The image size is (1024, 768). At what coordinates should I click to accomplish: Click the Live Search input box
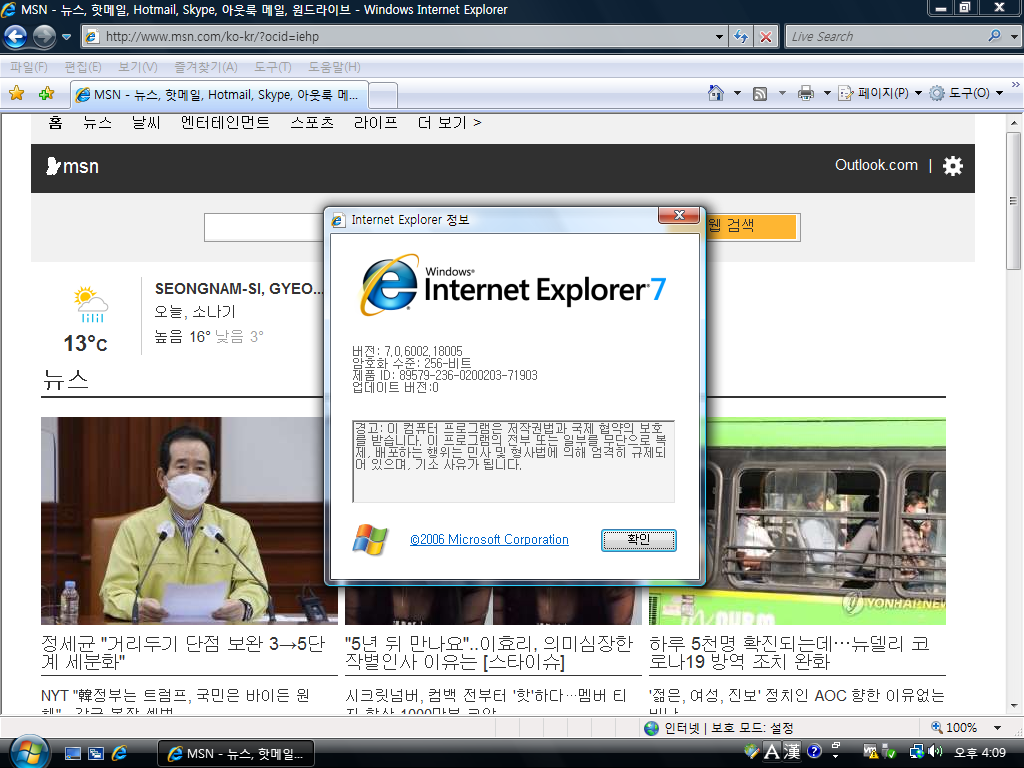coord(887,37)
